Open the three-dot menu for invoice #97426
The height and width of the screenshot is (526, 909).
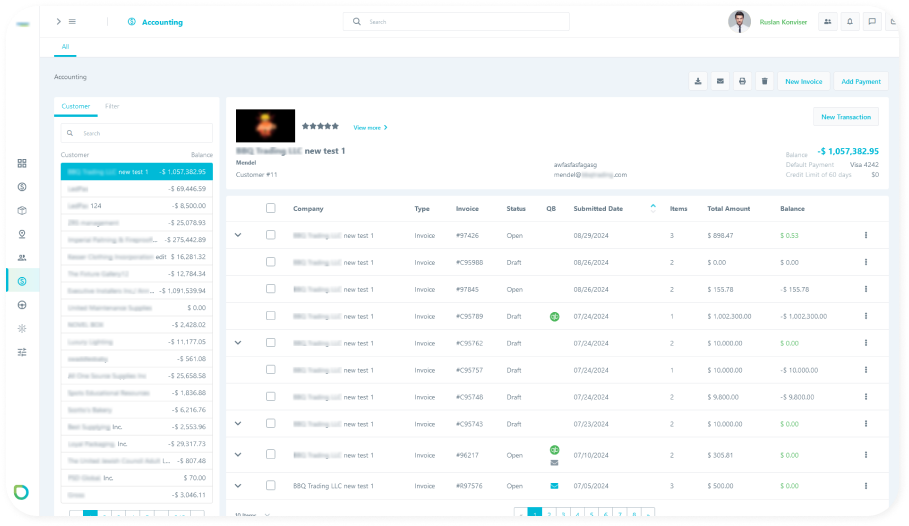(865, 235)
